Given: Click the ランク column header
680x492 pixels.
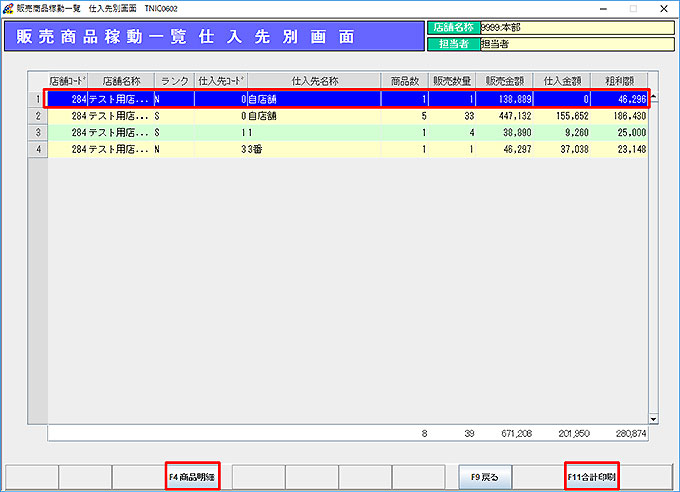Looking at the screenshot, I should tap(173, 80).
